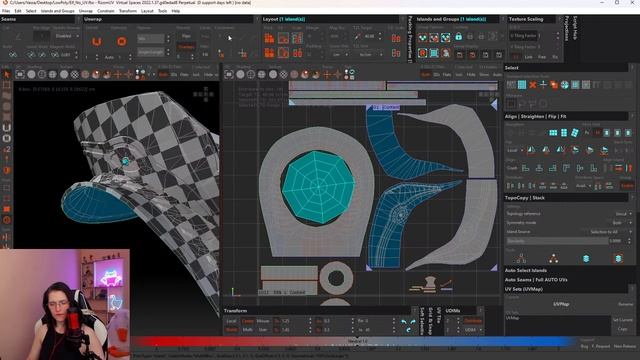Open the Local dropdown in Flip section
Image resolution: width=640 pixels, height=360 pixels.
click(x=515, y=150)
